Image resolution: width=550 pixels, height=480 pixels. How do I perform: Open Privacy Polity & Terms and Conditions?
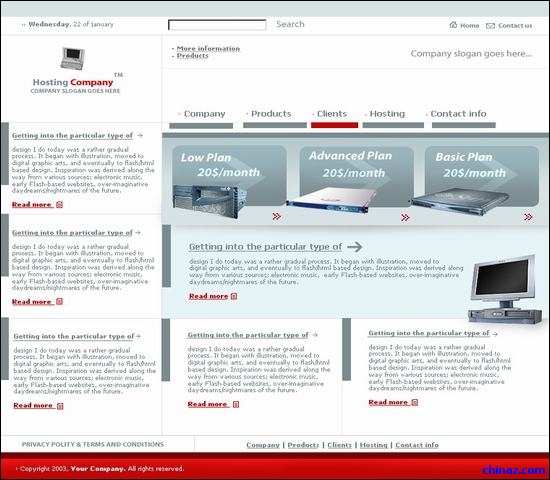[x=93, y=444]
